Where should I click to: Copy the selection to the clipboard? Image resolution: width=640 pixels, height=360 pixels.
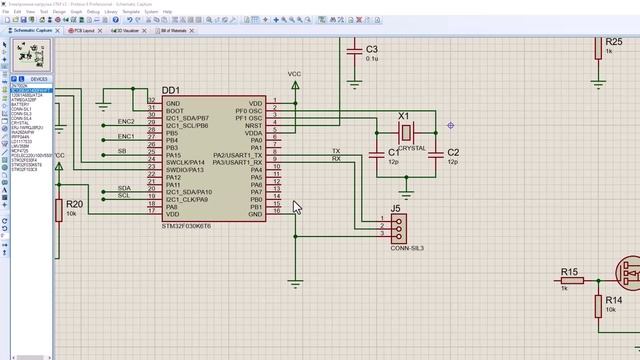point(156,20)
